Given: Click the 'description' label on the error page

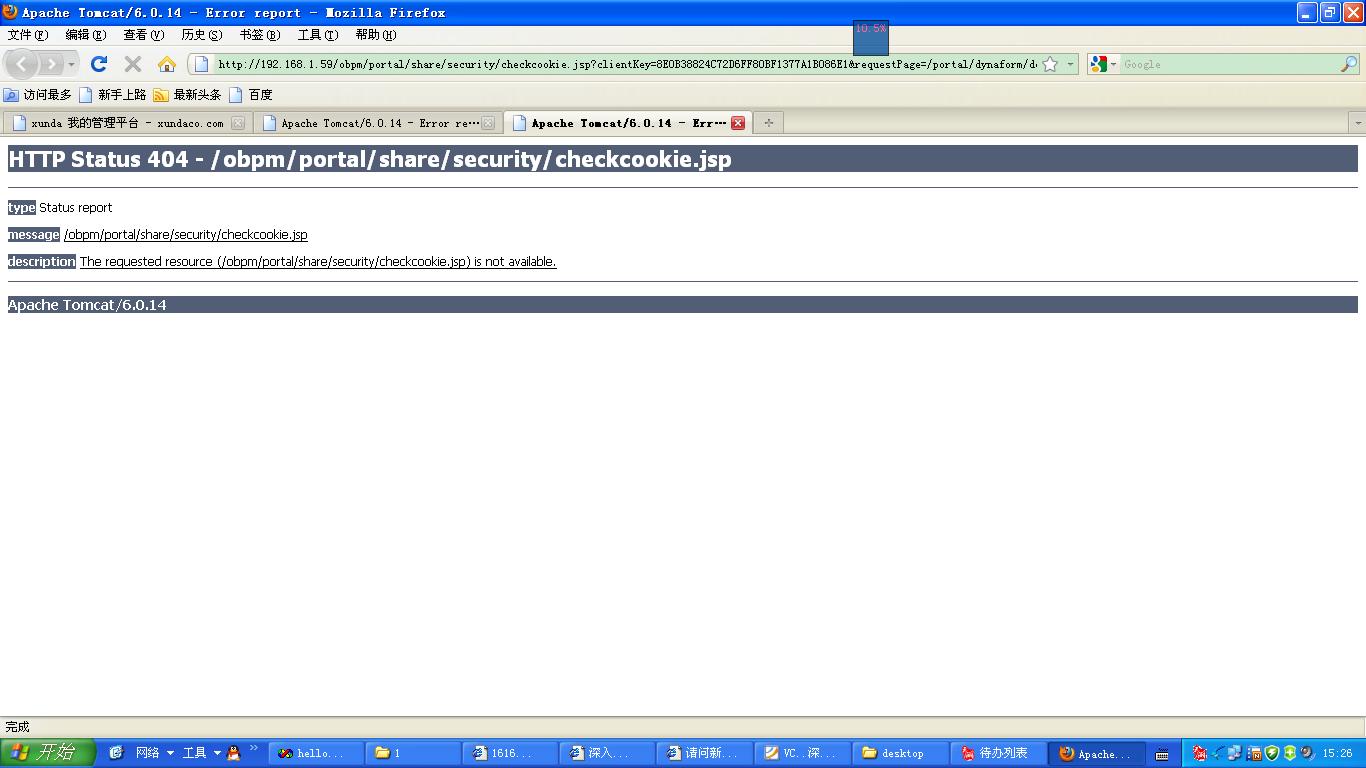Looking at the screenshot, I should tap(42, 261).
